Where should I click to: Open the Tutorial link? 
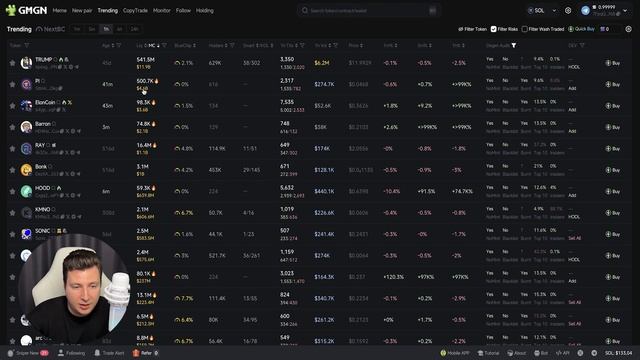488,353
